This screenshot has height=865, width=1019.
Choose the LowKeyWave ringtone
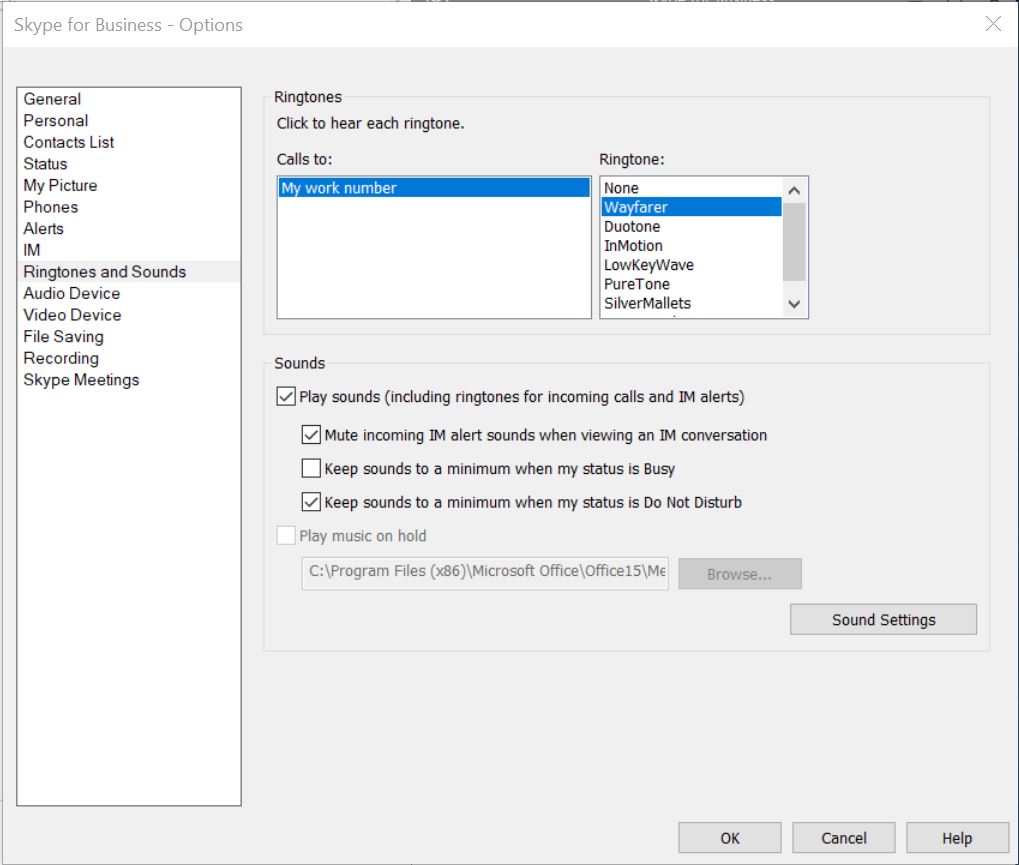(691, 265)
